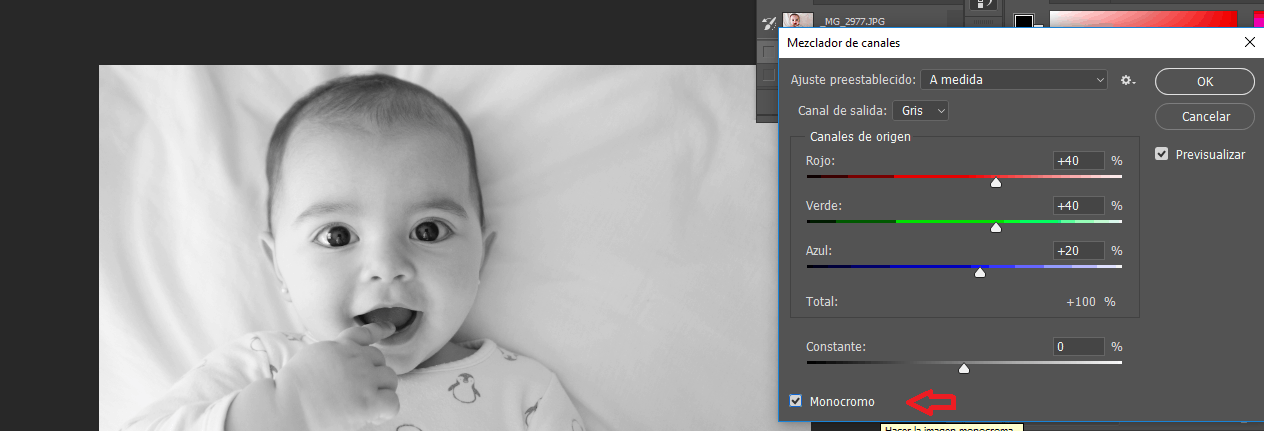Select the _MG_2977.JPG snapshot thumbnail

(798, 21)
